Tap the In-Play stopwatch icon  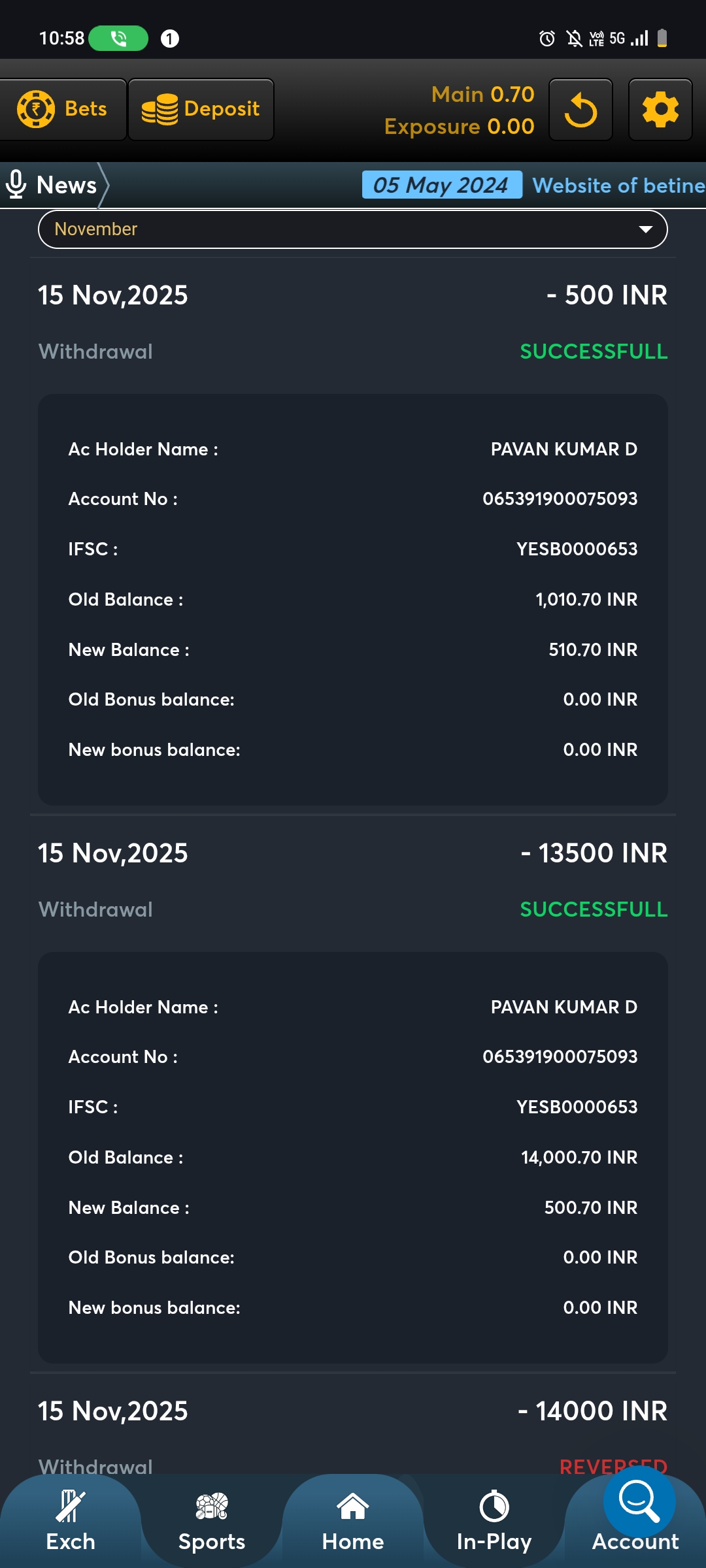pos(494,1507)
